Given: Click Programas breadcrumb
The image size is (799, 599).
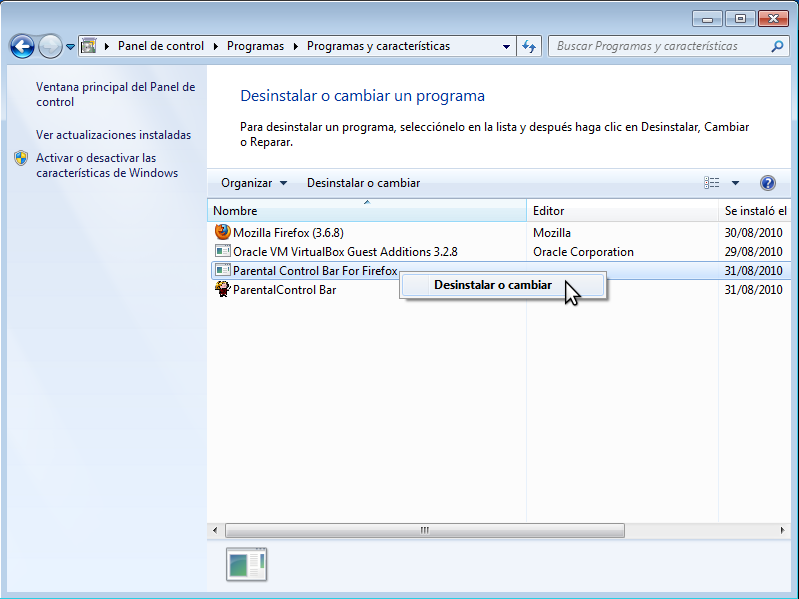Looking at the screenshot, I should click(x=255, y=46).
